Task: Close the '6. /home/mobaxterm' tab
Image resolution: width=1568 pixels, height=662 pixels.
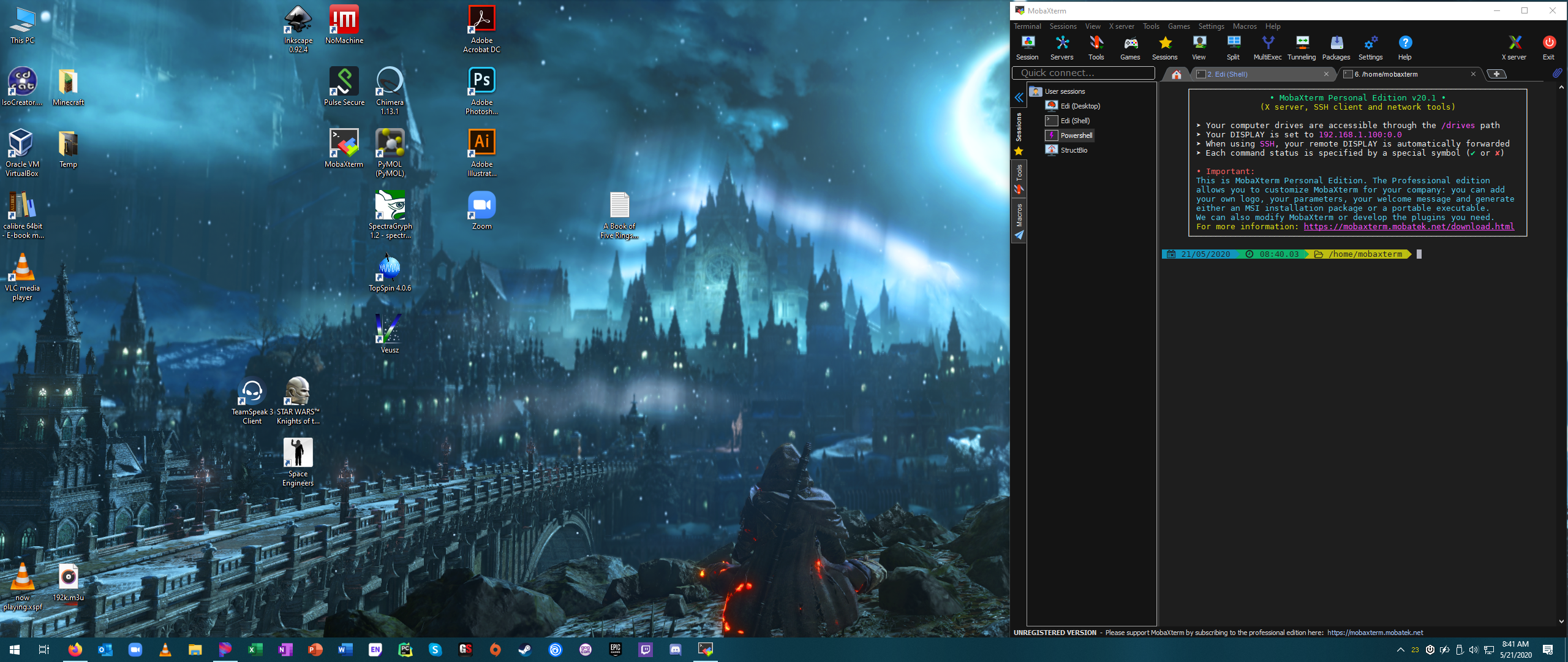Action: (x=1473, y=74)
